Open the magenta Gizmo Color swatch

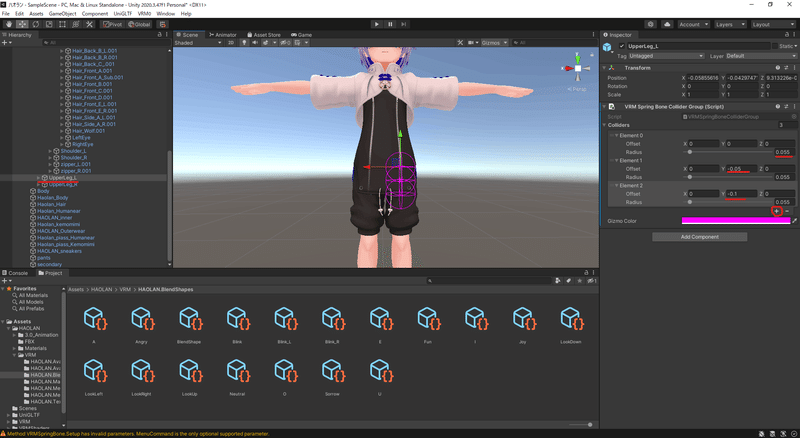click(736, 221)
